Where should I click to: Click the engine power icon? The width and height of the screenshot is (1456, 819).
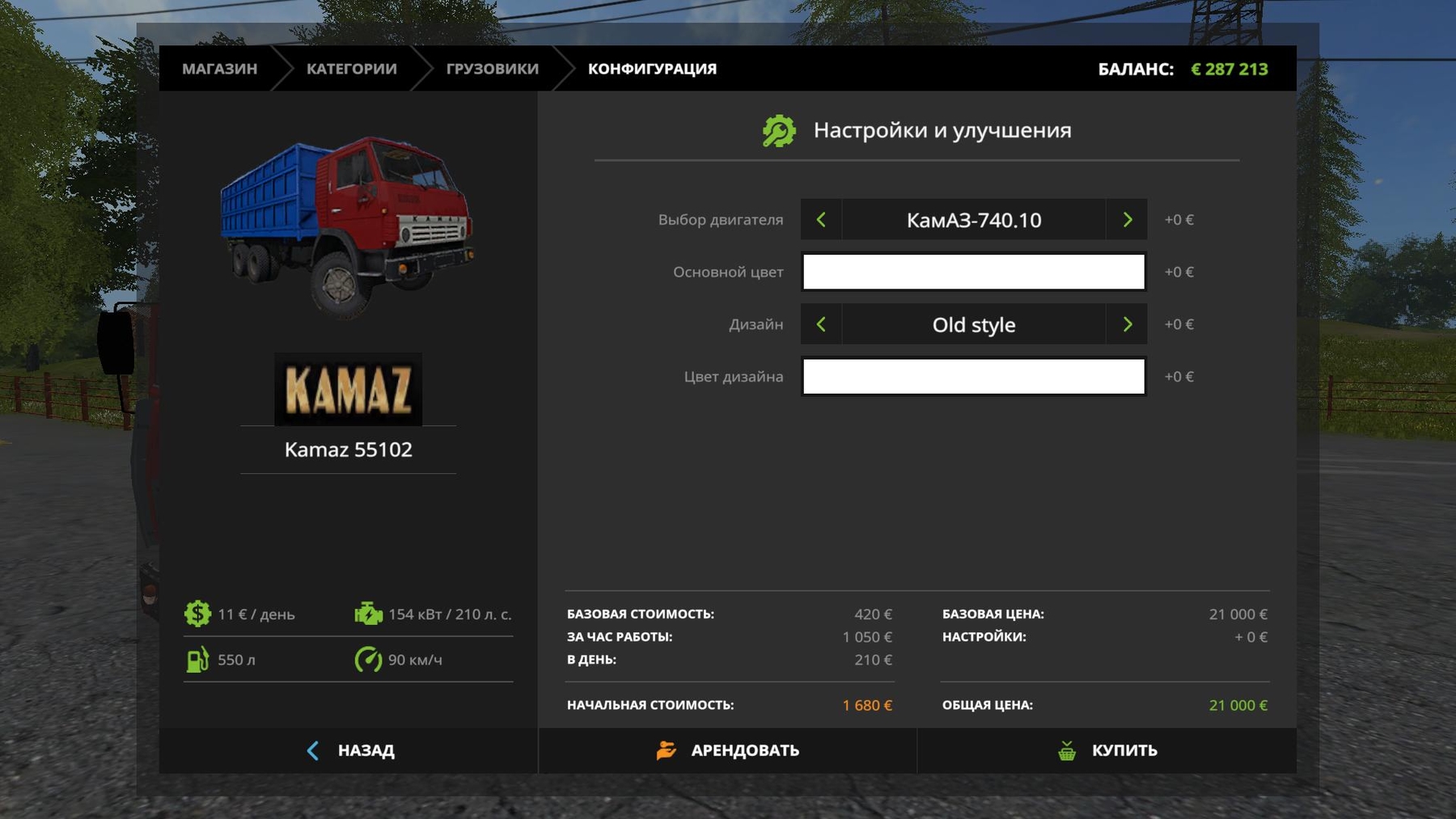[x=368, y=614]
